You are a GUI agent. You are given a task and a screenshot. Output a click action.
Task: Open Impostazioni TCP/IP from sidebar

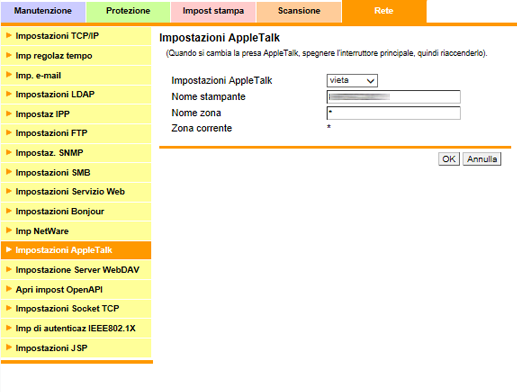click(x=76, y=36)
